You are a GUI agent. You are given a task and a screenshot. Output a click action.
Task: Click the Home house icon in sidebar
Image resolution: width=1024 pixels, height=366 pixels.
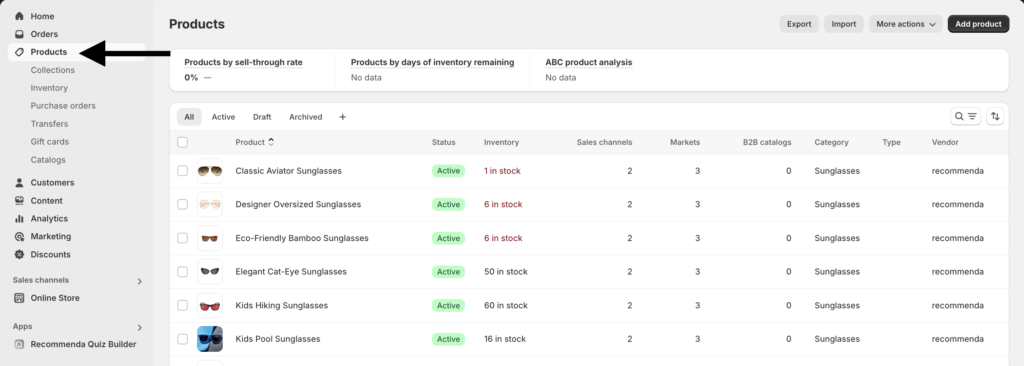[x=20, y=16]
